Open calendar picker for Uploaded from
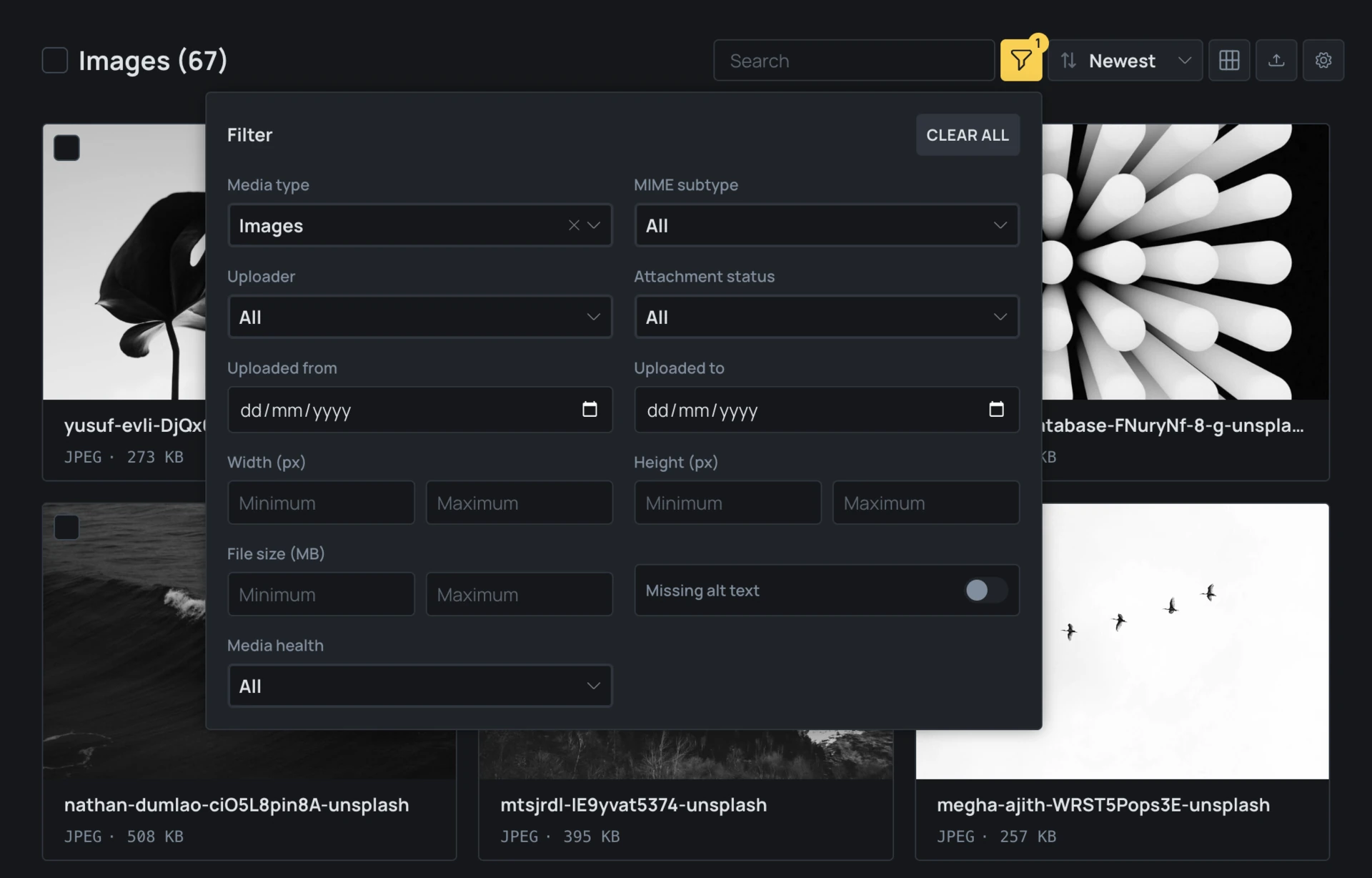Image resolution: width=1372 pixels, height=878 pixels. (590, 409)
